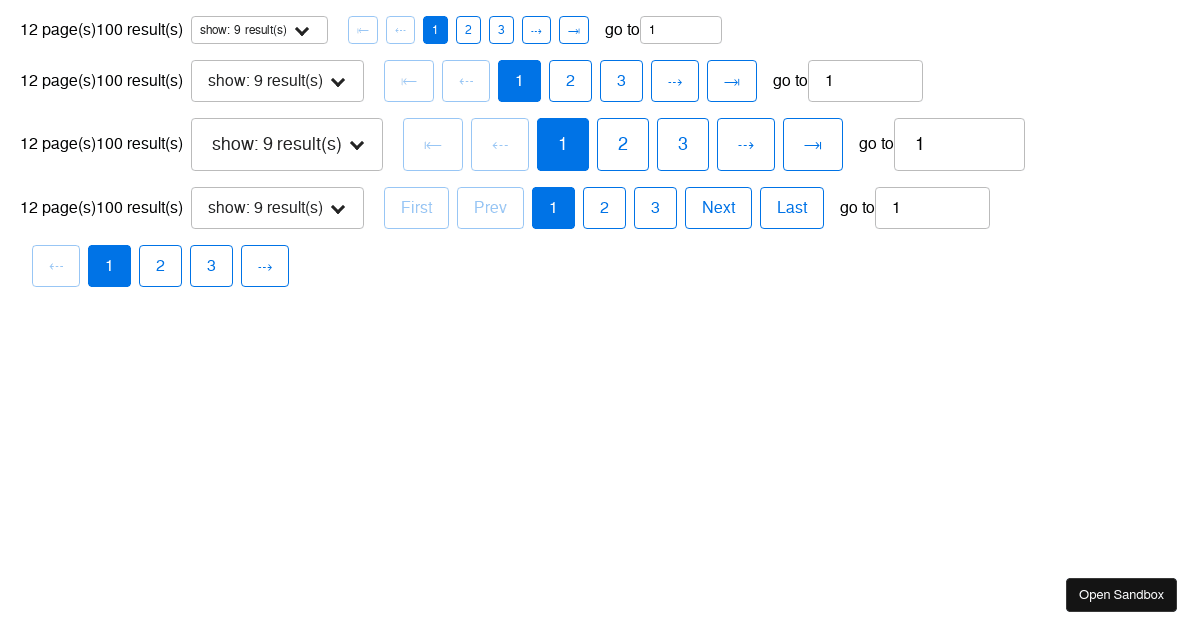The width and height of the screenshot is (1200, 630).
Task: Click next-page arrow in smallest pagination row
Action: tap(536, 30)
